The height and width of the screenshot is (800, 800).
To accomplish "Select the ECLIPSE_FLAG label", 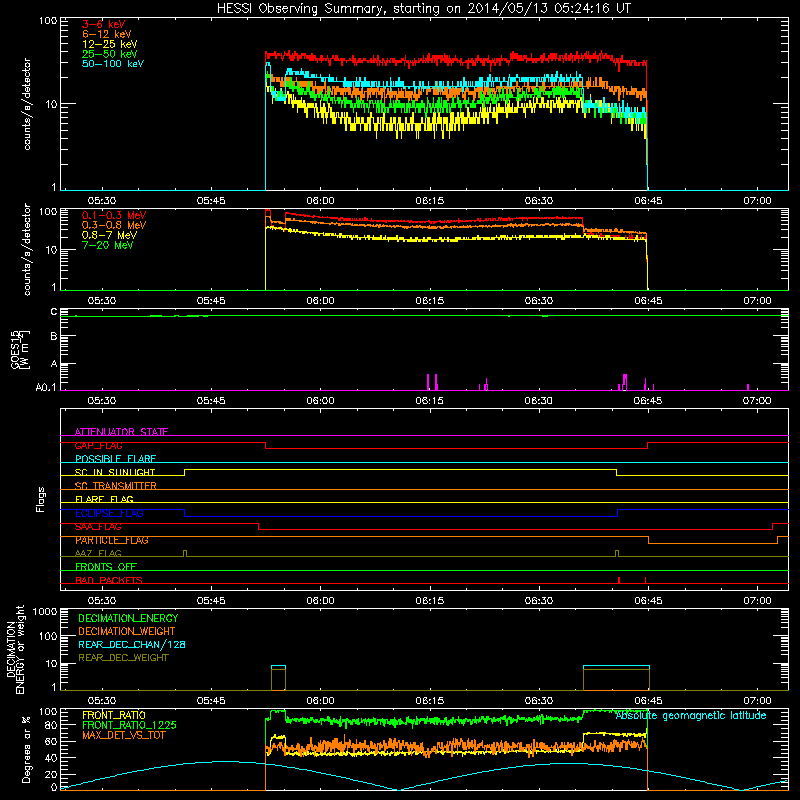I will (x=109, y=513).
